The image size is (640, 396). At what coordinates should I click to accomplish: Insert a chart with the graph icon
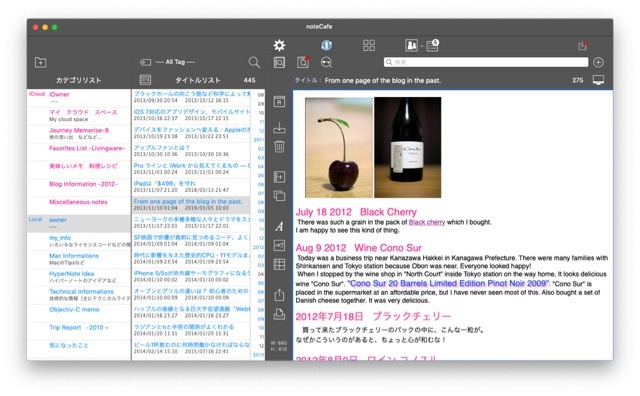279,245
